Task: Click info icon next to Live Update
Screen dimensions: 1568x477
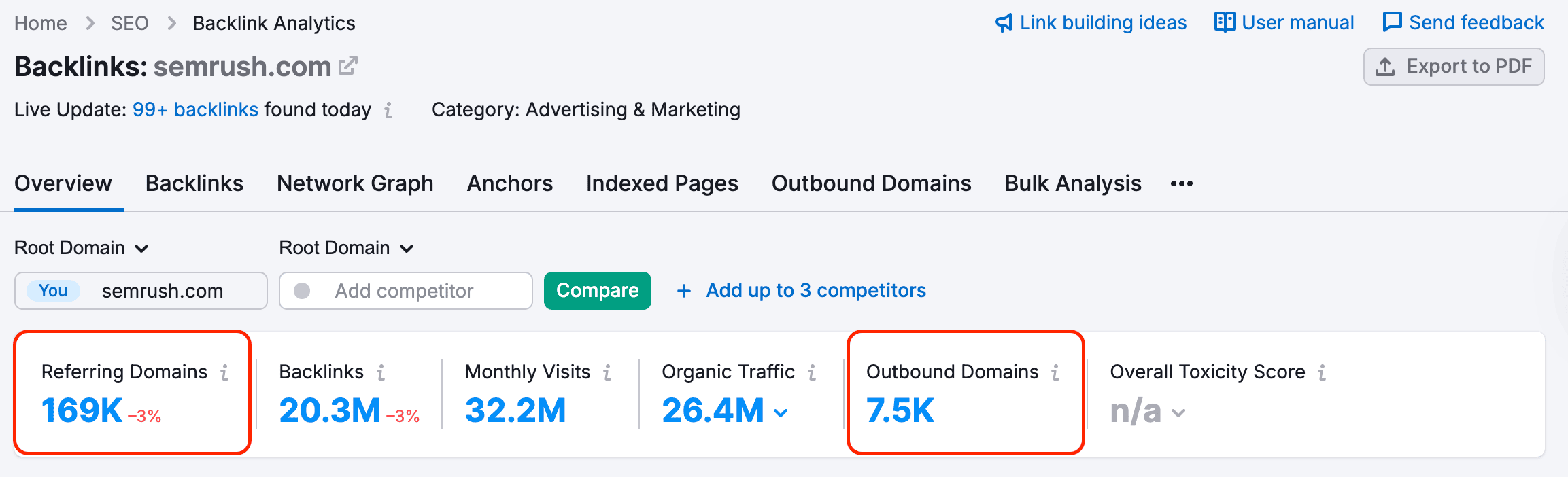Action: [388, 110]
